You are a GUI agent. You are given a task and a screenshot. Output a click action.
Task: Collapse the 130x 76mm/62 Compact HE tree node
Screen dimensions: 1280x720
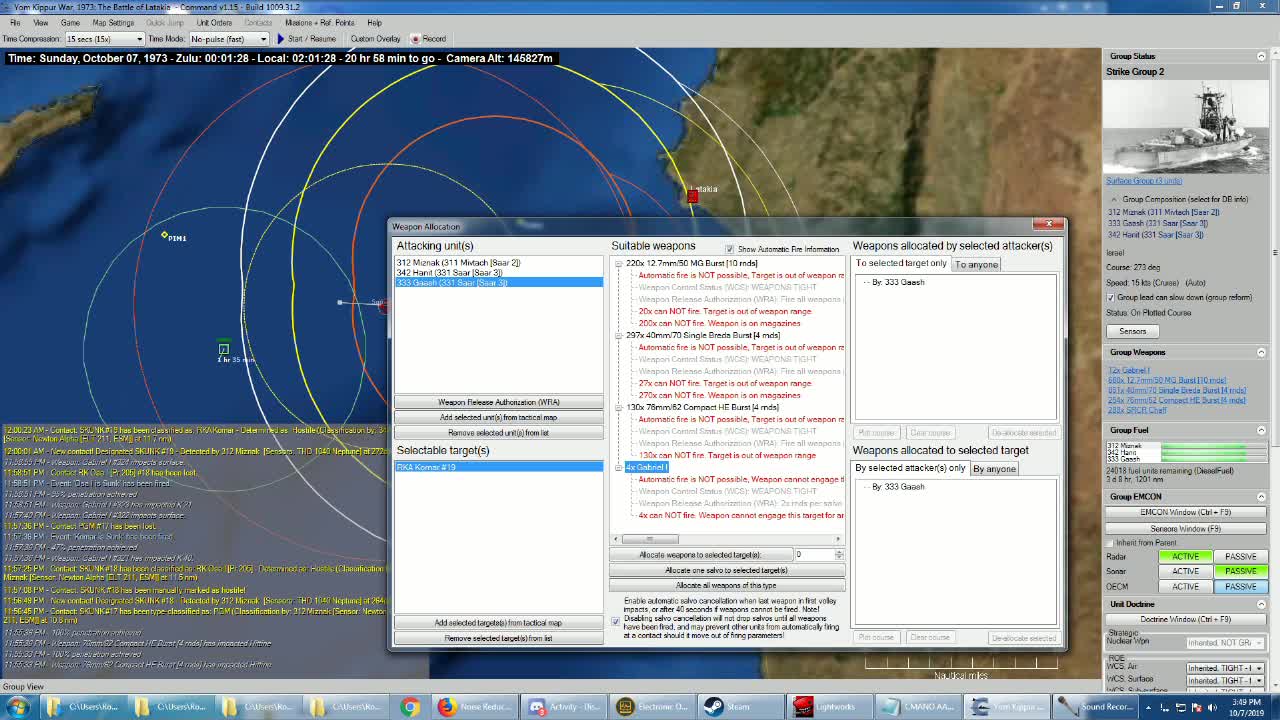click(x=618, y=407)
